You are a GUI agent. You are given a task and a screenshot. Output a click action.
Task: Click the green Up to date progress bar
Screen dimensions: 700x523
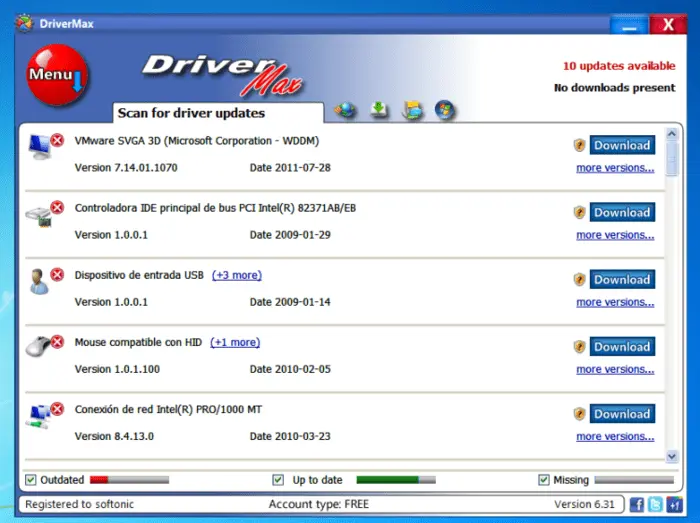click(396, 480)
